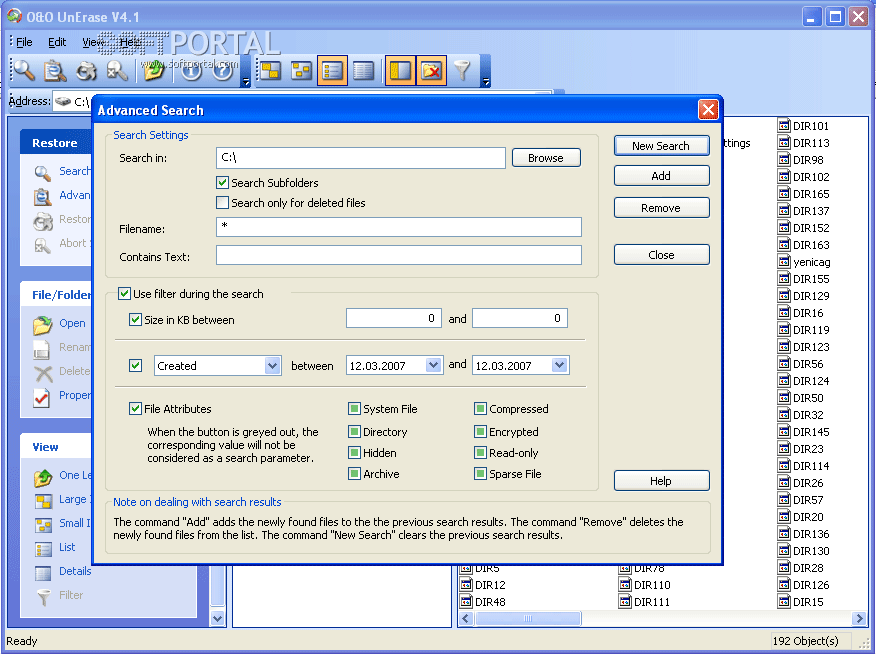Toggle the date filter checkbox beside Created

(135, 366)
